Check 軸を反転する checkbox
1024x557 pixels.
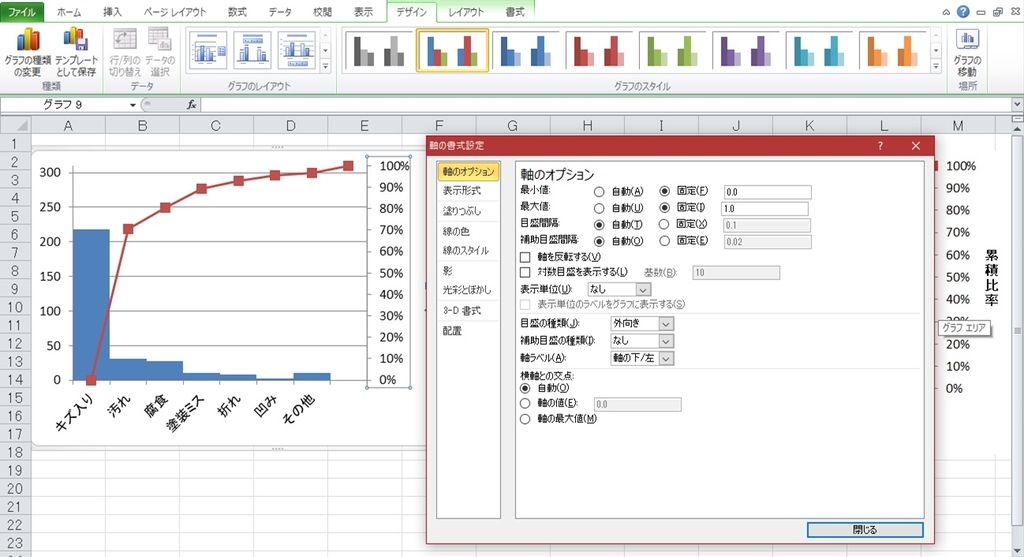click(x=525, y=257)
